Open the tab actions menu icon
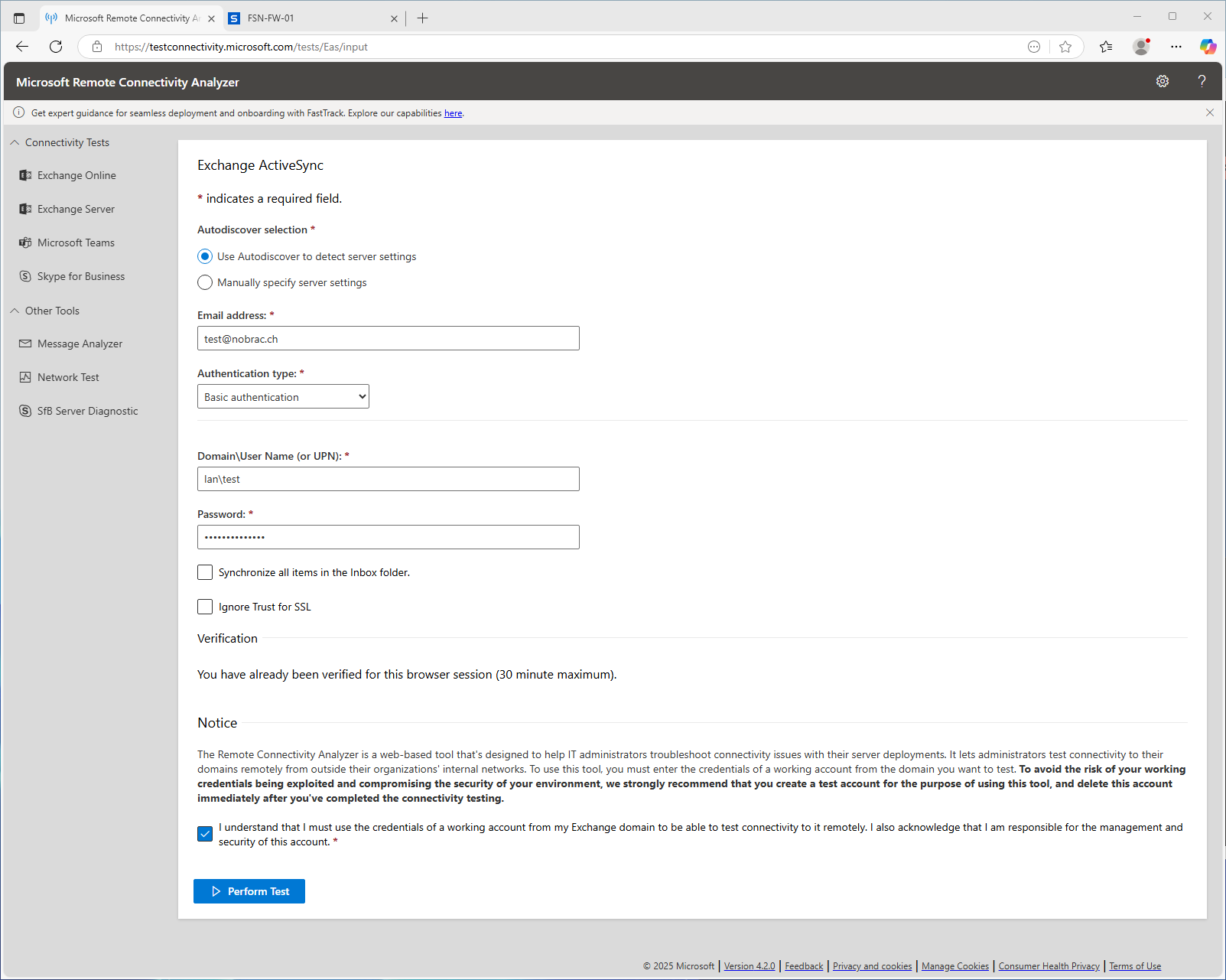1226x980 pixels. click(19, 18)
